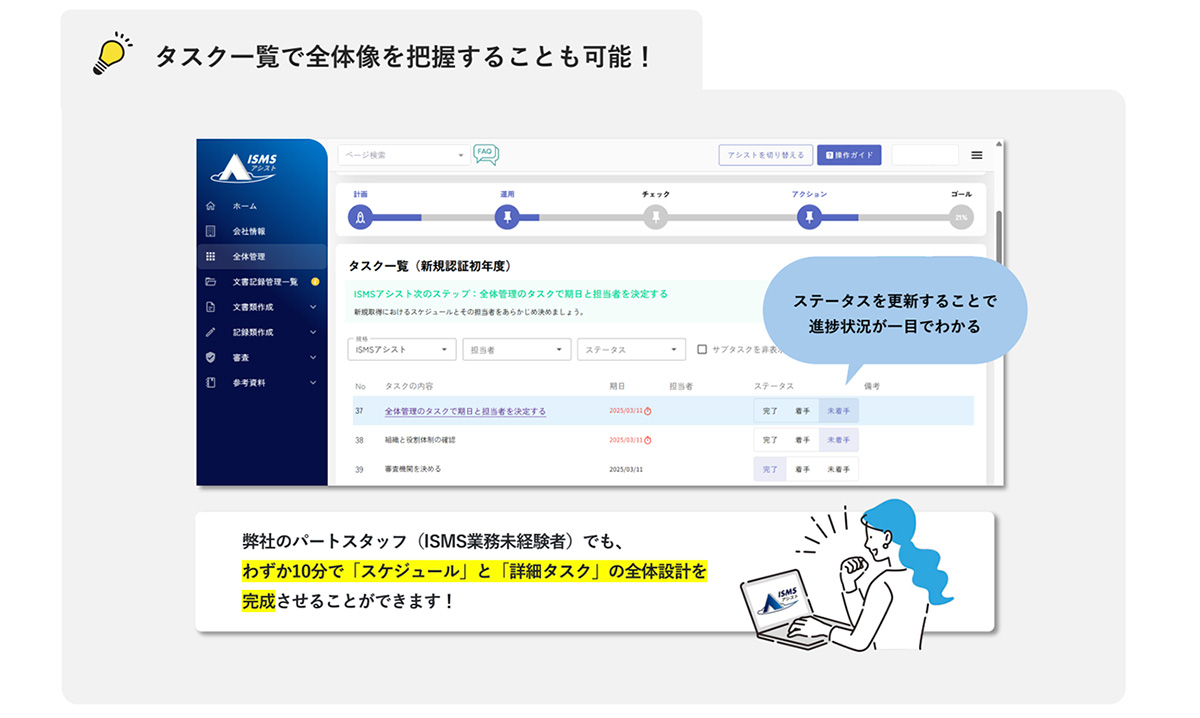Select 未着手 for task 38
The image size is (1200, 718).
[838, 440]
